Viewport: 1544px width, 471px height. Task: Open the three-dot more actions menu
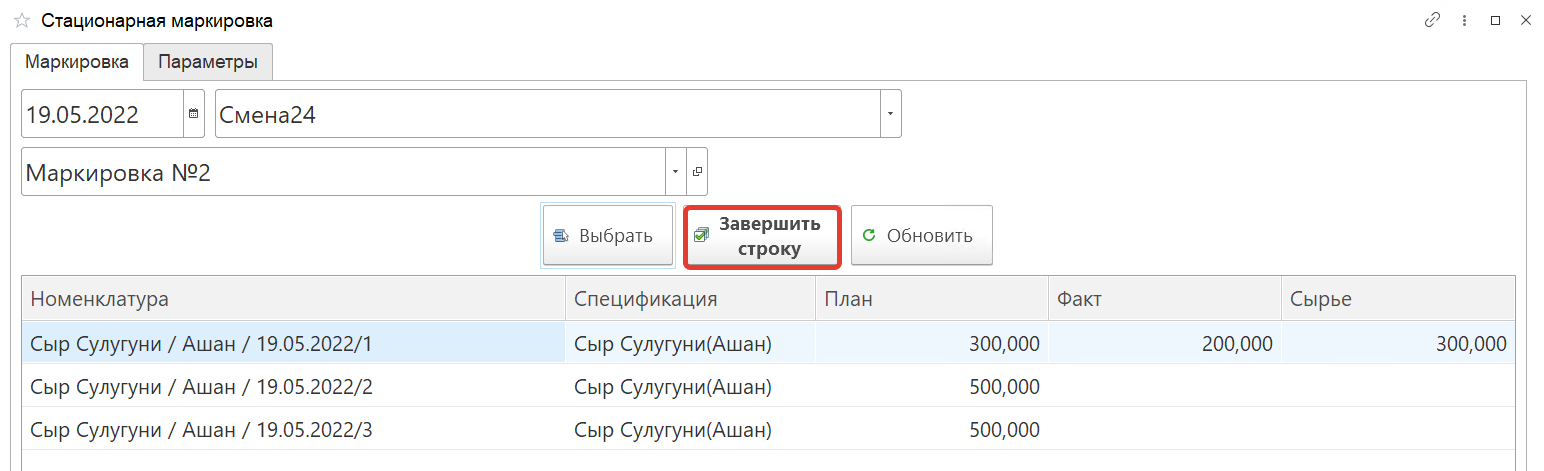(1464, 20)
